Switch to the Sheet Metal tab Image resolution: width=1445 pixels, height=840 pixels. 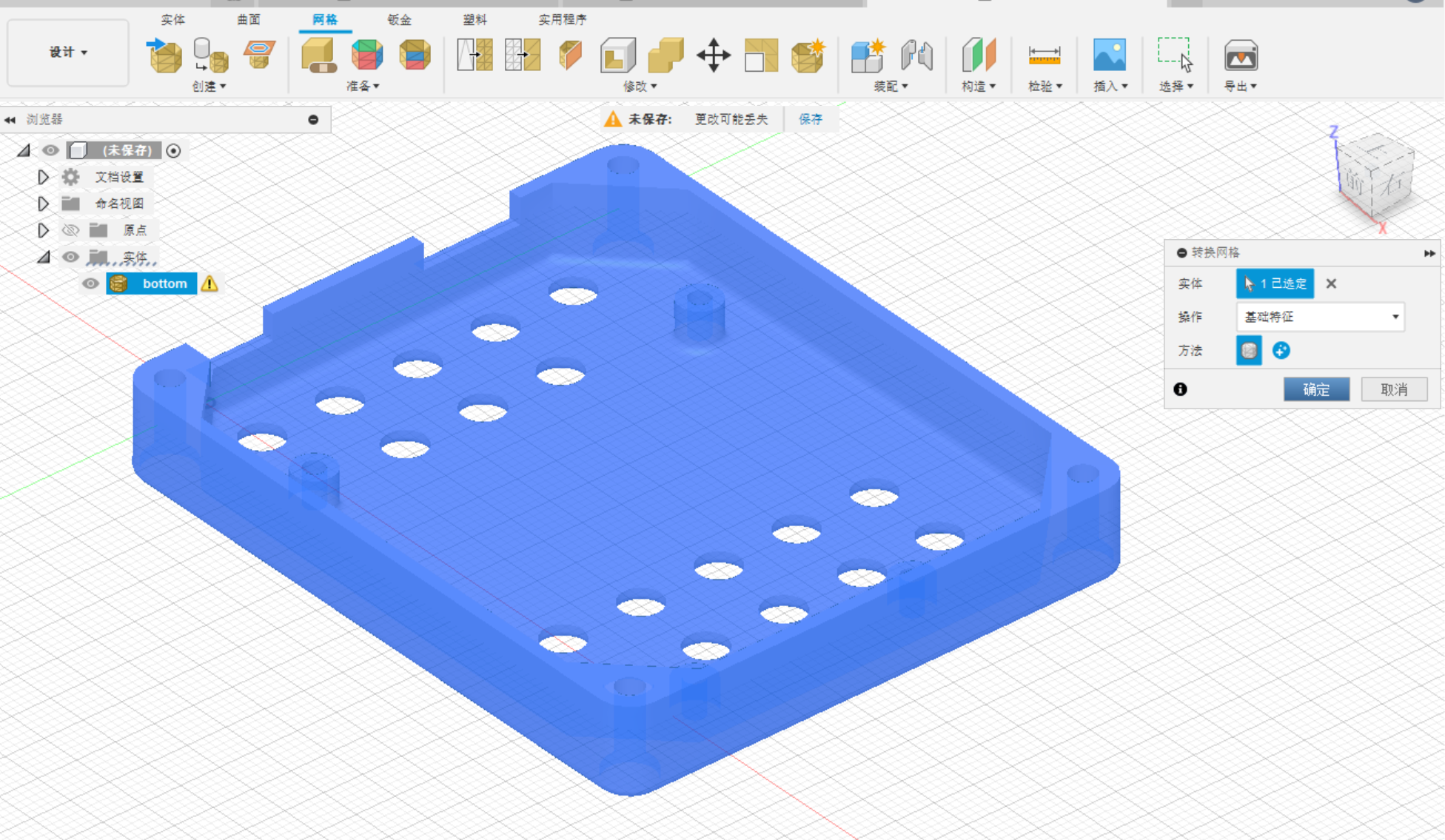tap(399, 19)
